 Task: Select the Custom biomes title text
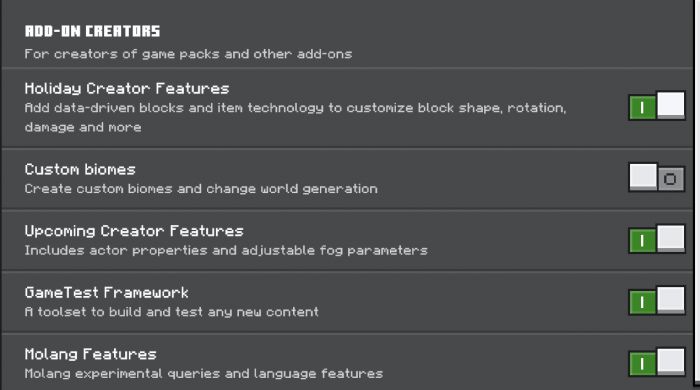coord(80,170)
